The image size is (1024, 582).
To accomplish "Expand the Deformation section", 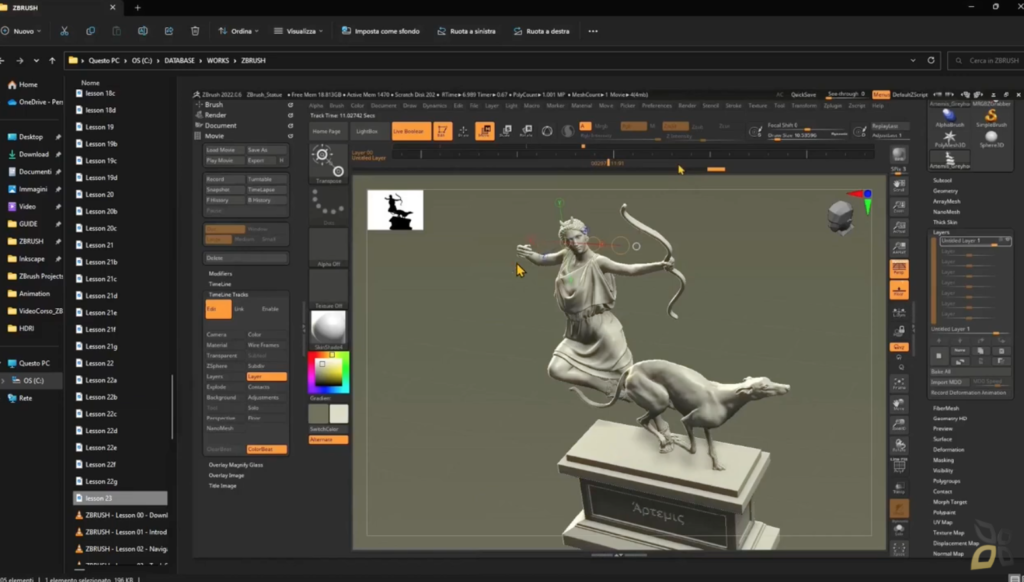I will click(948, 449).
